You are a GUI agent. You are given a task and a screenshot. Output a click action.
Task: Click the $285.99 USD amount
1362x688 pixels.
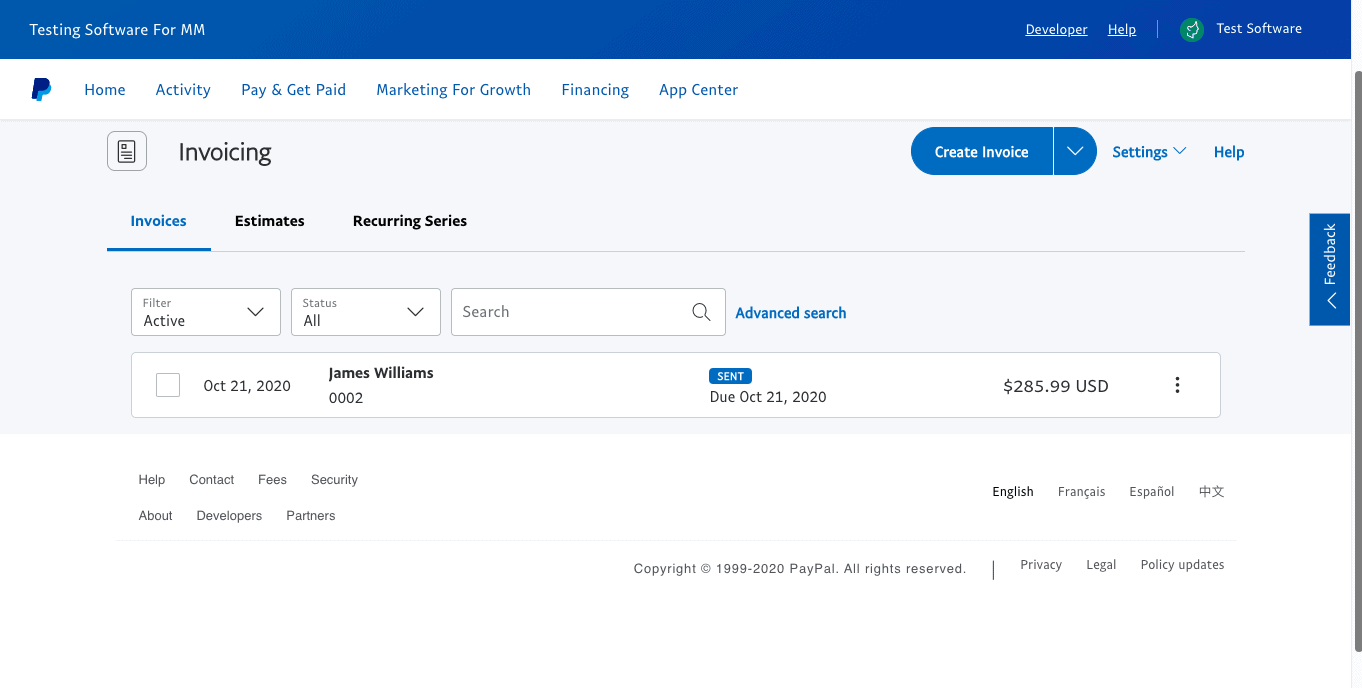point(1056,386)
